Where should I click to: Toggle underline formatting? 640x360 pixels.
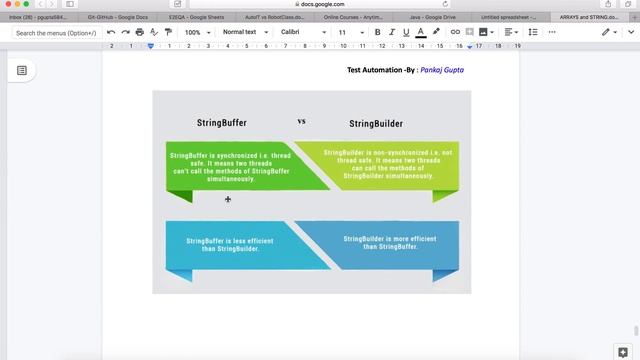click(x=406, y=32)
